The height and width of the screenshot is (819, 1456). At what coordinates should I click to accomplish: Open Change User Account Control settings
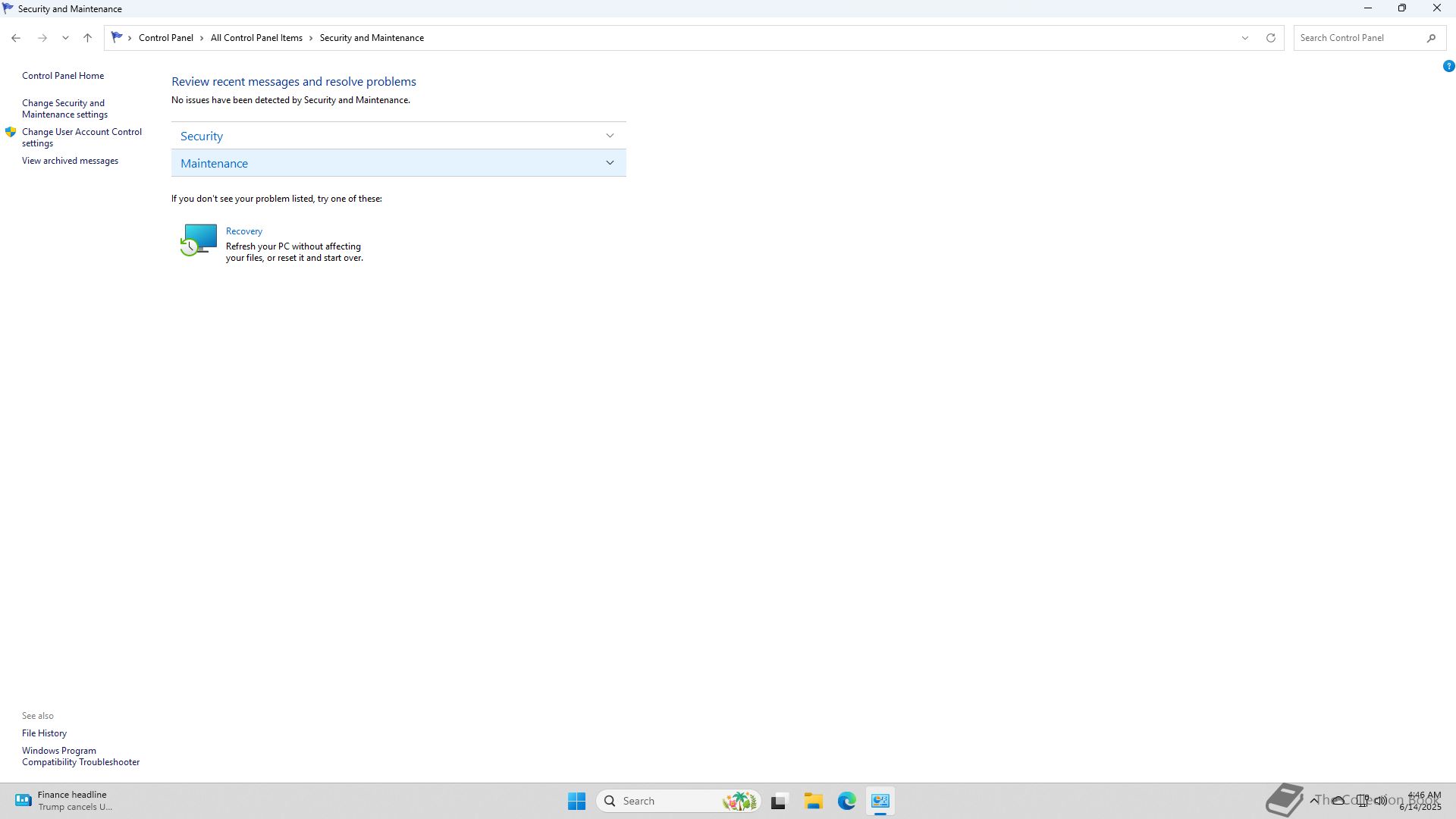tap(81, 137)
